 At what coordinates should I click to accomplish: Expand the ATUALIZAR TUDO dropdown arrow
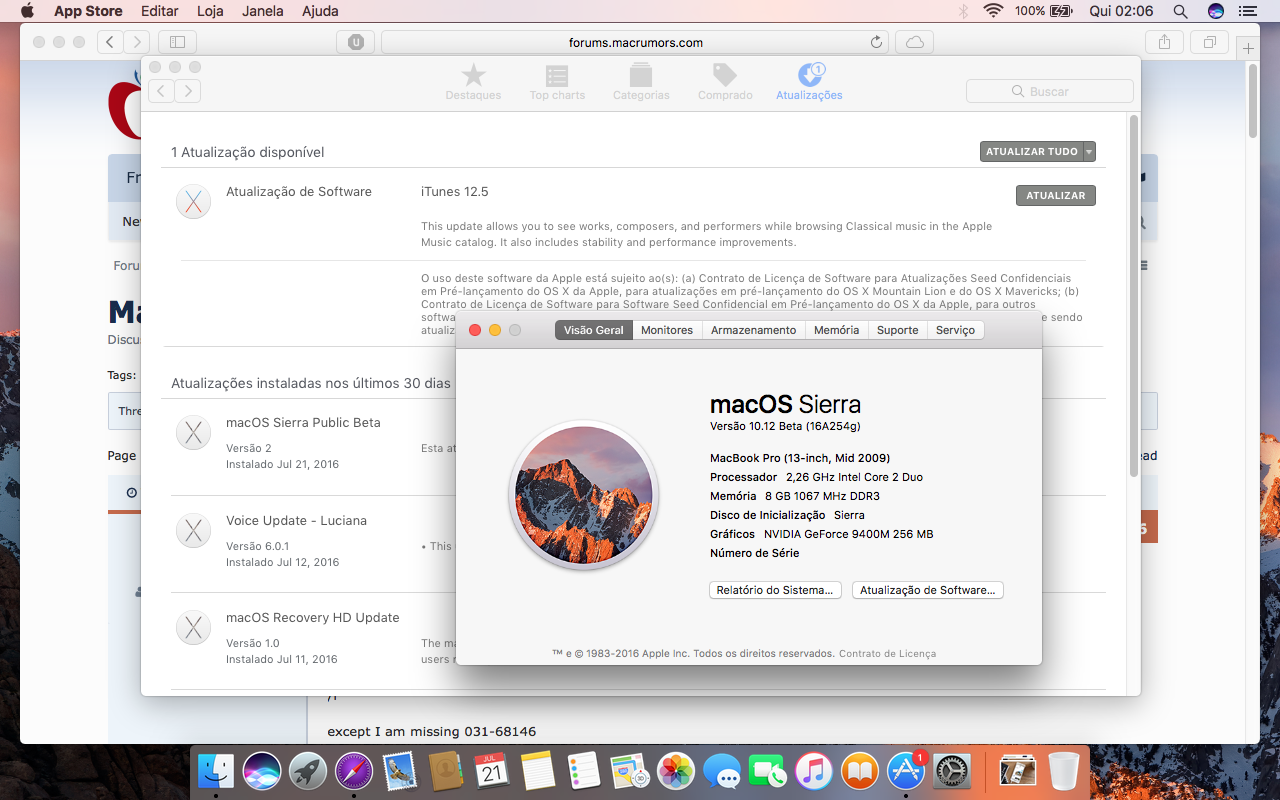tap(1090, 152)
